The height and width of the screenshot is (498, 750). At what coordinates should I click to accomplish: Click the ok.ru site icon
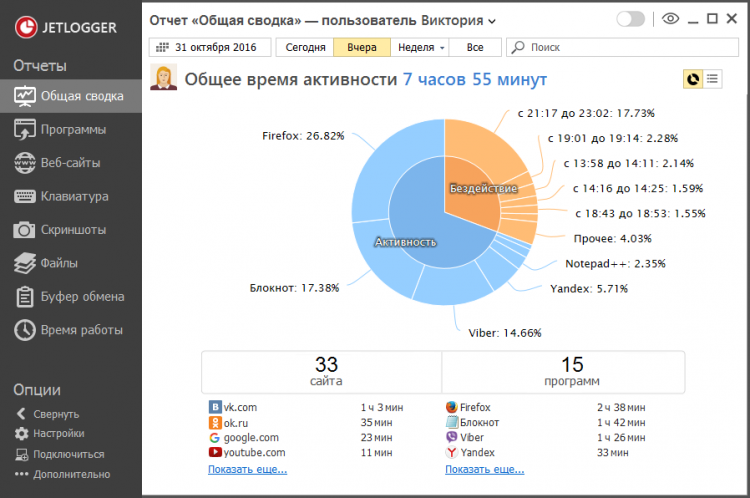pos(215,422)
